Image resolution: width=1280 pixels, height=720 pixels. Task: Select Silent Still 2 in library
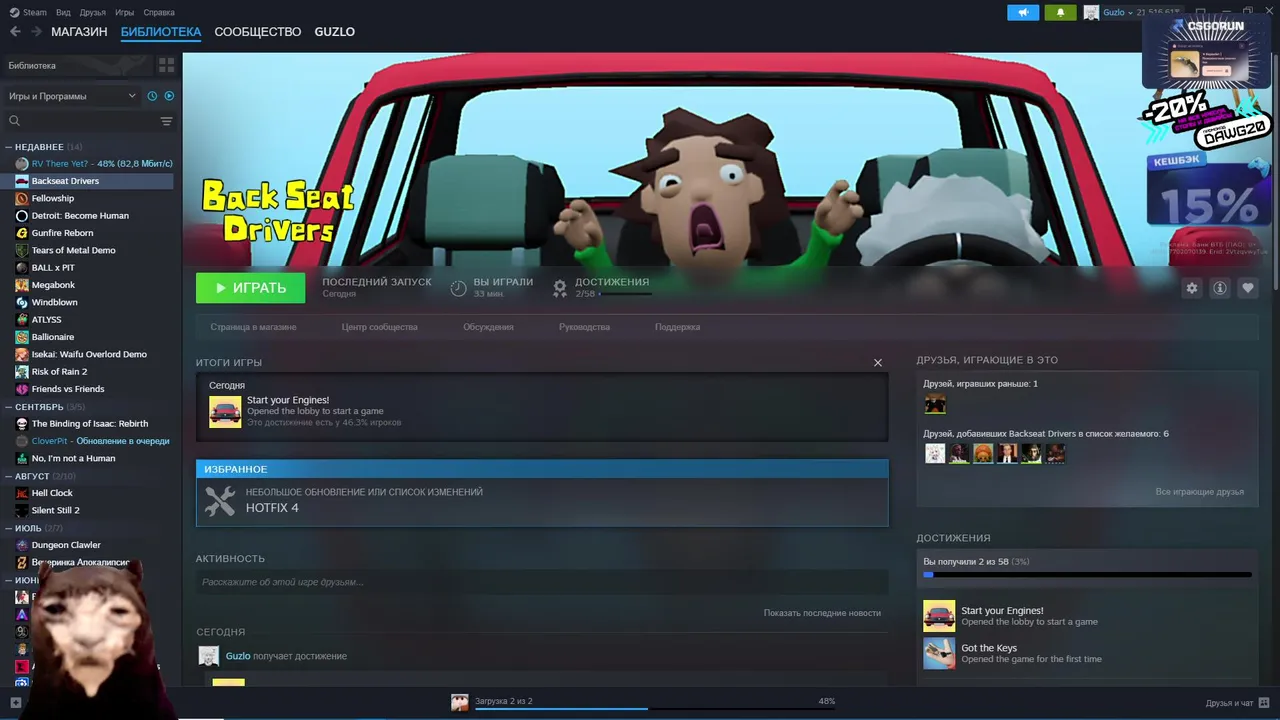pos(87,510)
